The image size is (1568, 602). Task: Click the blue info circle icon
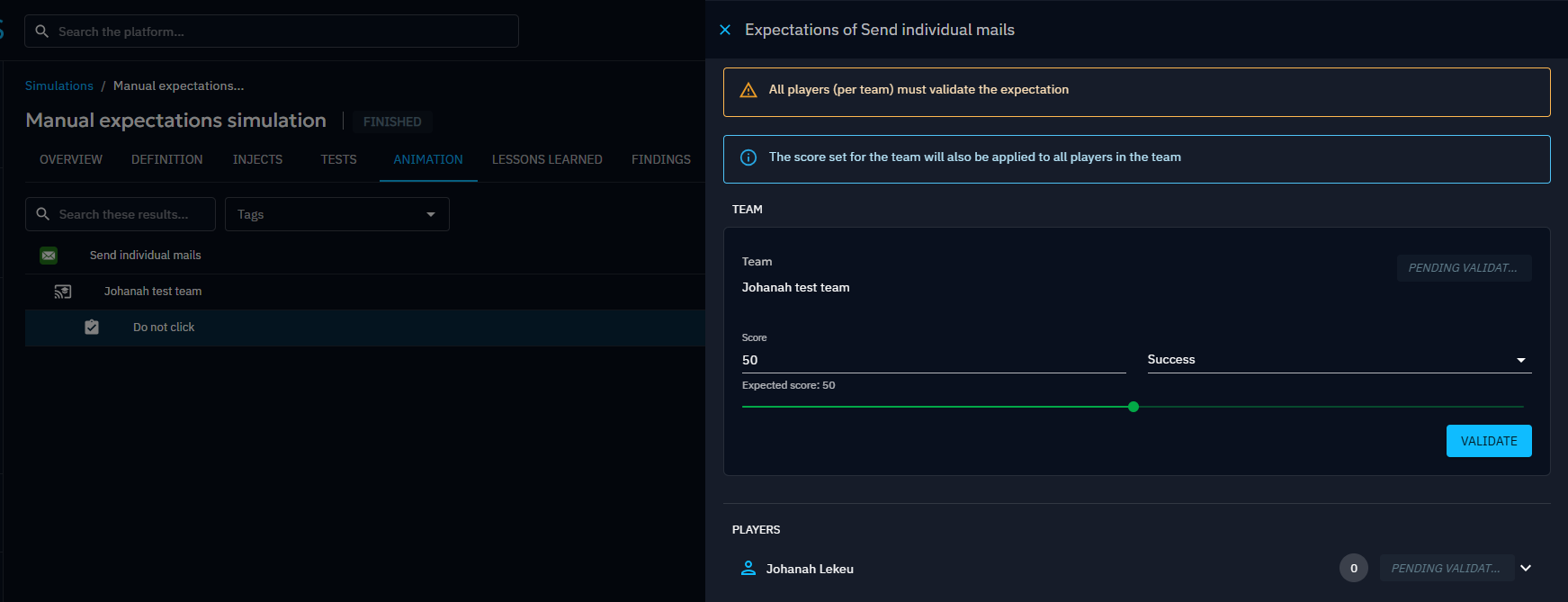pyautogui.click(x=748, y=157)
